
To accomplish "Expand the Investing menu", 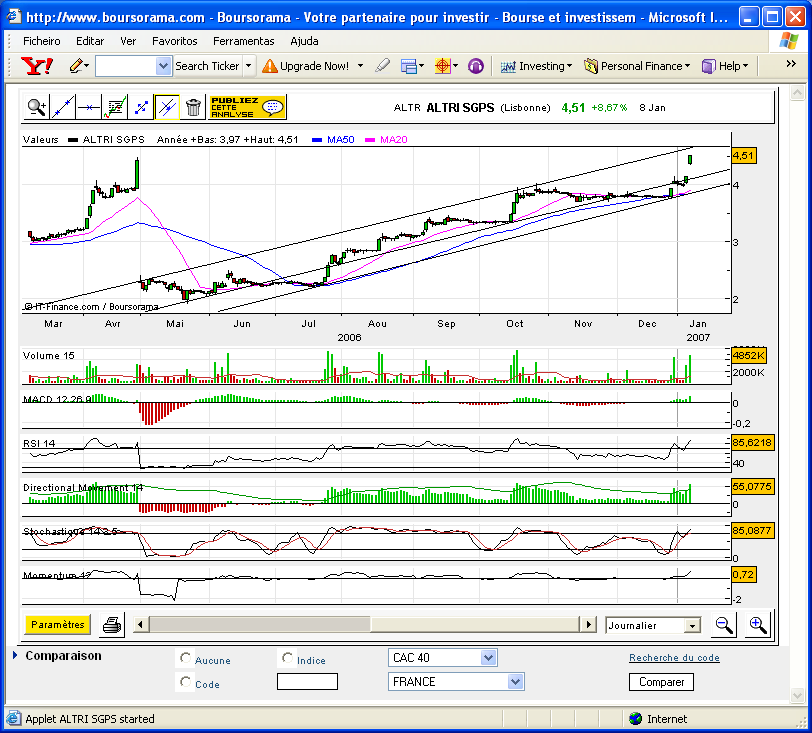I will (536, 66).
